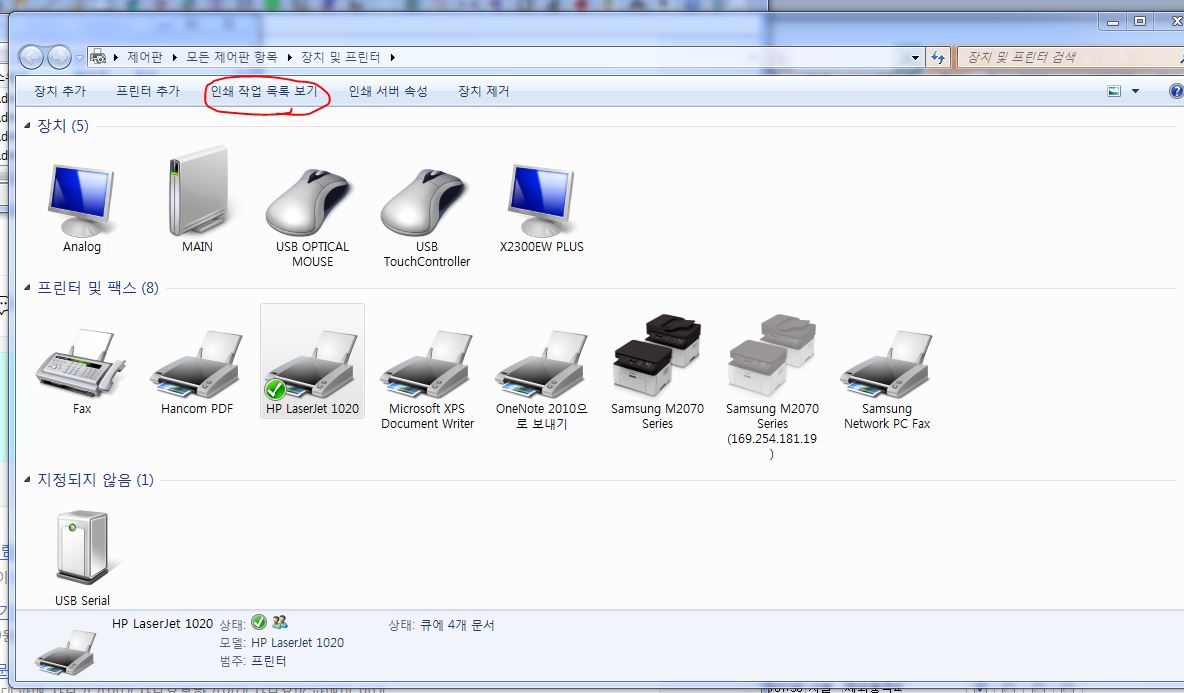Select the X2300EW PLUS monitor
1184x693 pixels.
[x=541, y=201]
